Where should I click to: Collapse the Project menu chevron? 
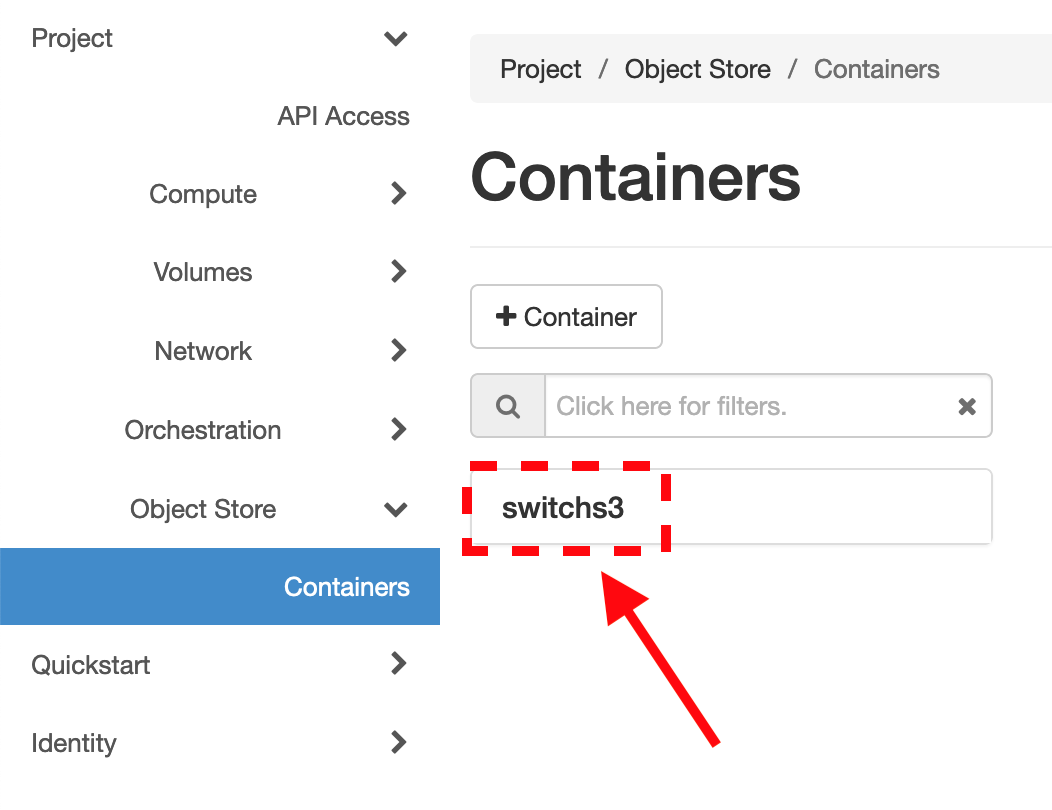coord(396,38)
